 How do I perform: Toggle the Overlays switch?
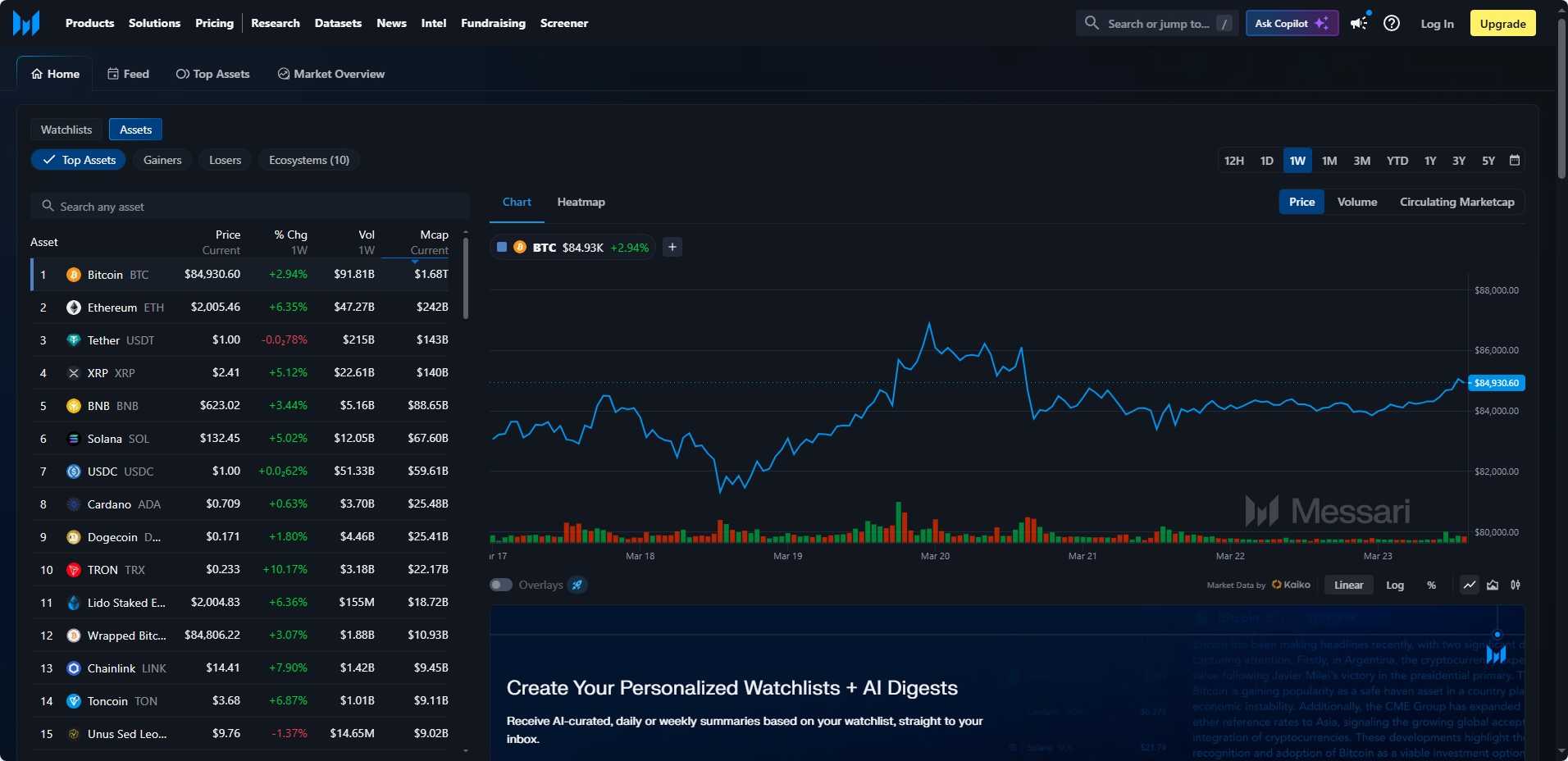tap(501, 585)
